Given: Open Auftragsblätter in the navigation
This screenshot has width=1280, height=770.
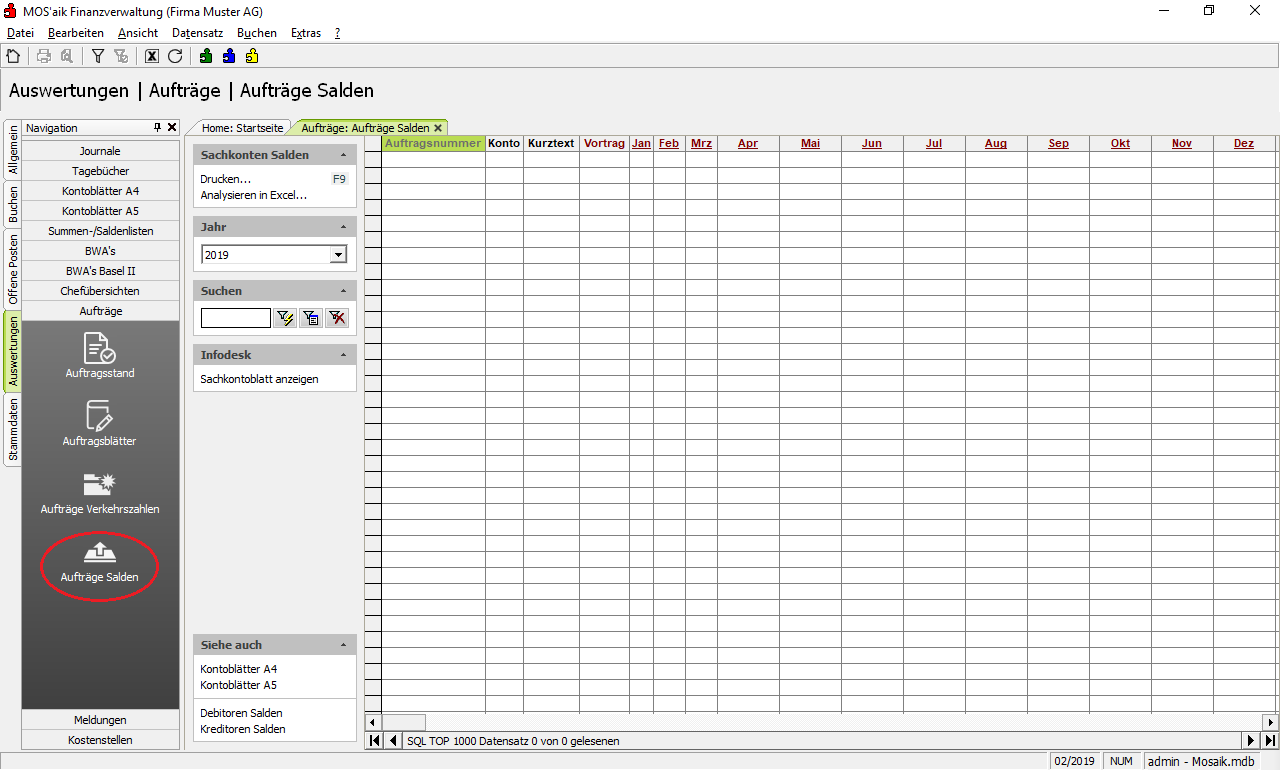Looking at the screenshot, I should 100,424.
